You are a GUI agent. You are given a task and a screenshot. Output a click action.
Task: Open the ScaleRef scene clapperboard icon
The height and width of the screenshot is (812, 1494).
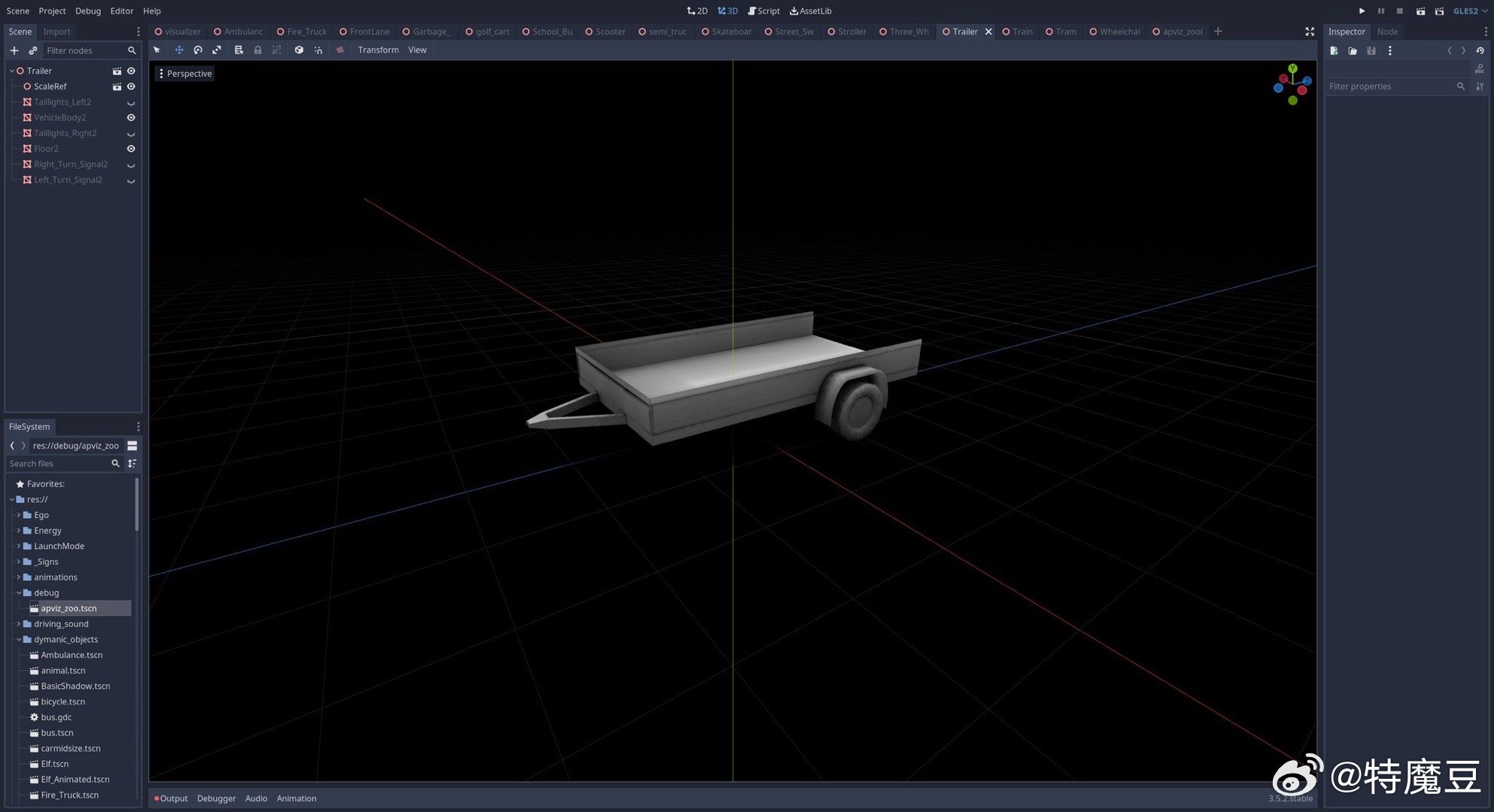pos(117,86)
